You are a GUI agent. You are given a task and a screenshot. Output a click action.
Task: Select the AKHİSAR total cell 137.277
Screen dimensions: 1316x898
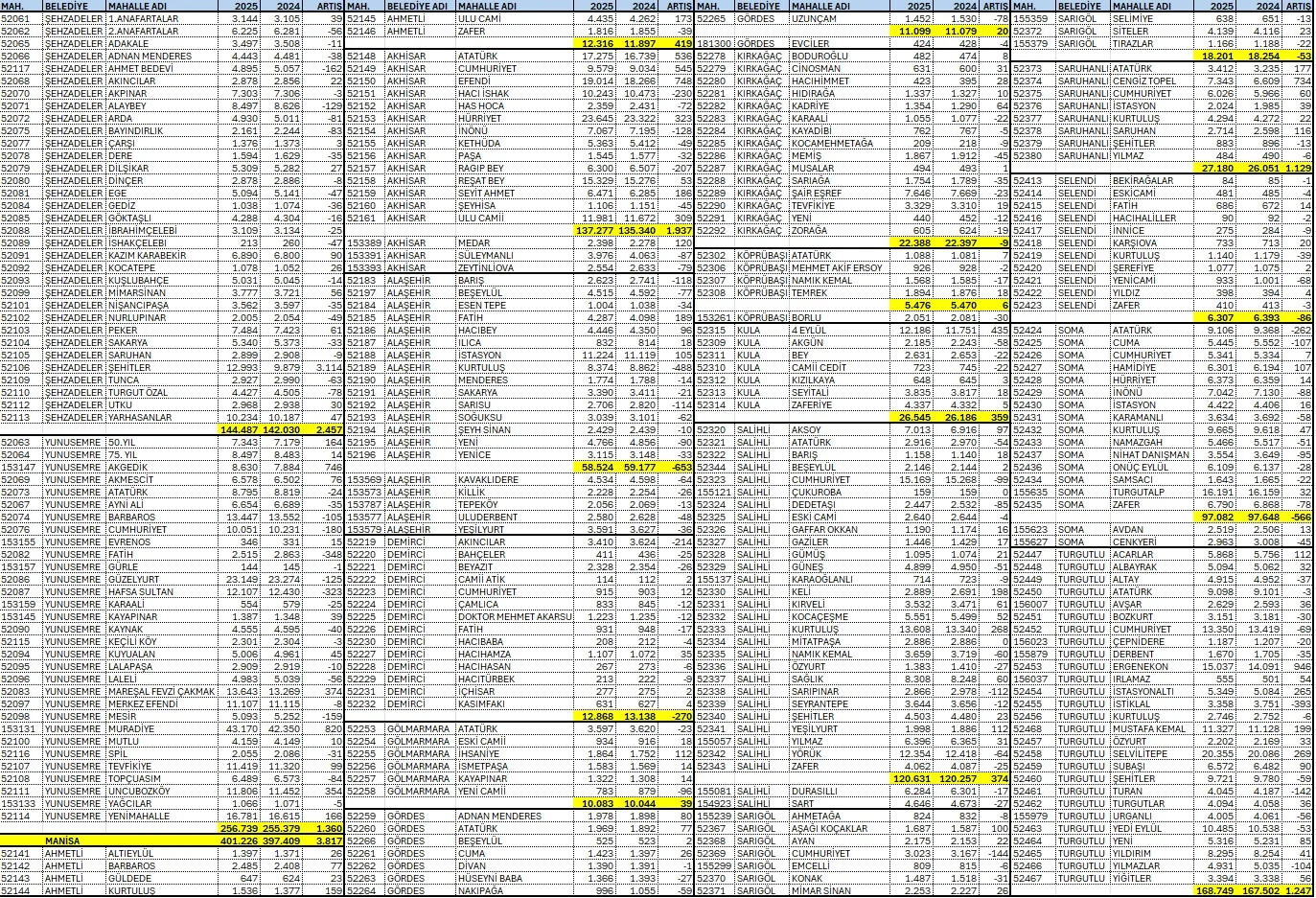[596, 230]
